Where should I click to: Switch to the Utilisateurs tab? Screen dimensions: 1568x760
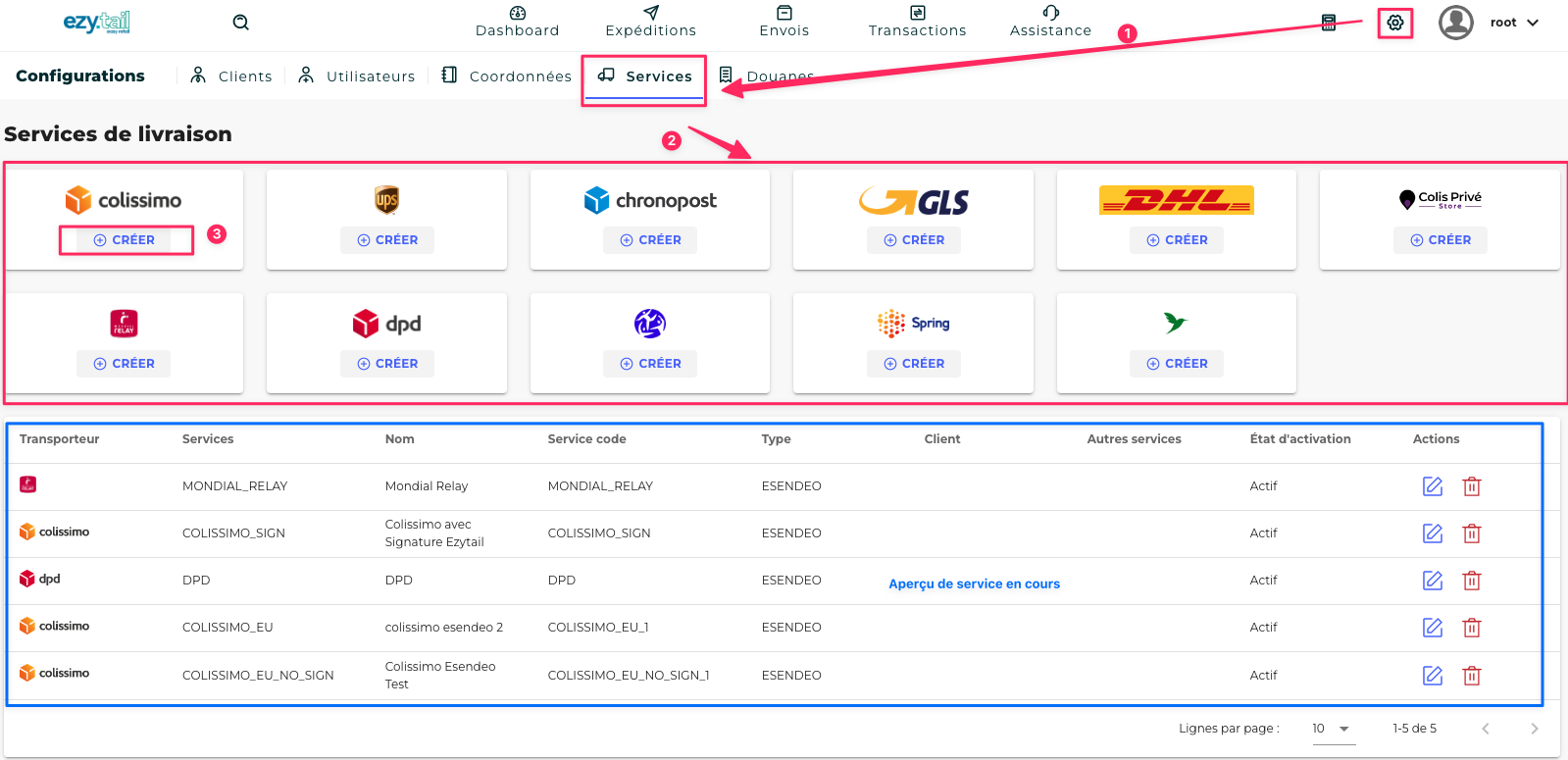click(x=357, y=76)
